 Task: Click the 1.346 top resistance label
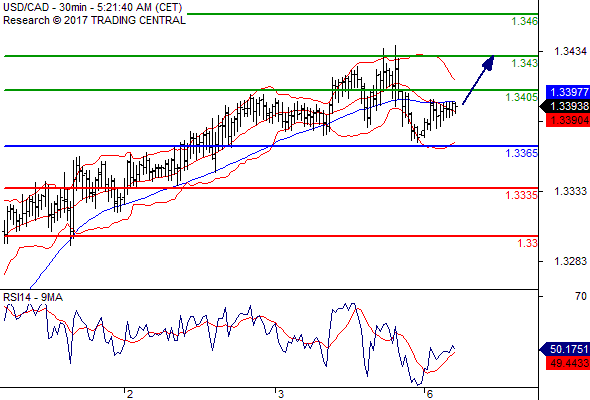[x=524, y=21]
